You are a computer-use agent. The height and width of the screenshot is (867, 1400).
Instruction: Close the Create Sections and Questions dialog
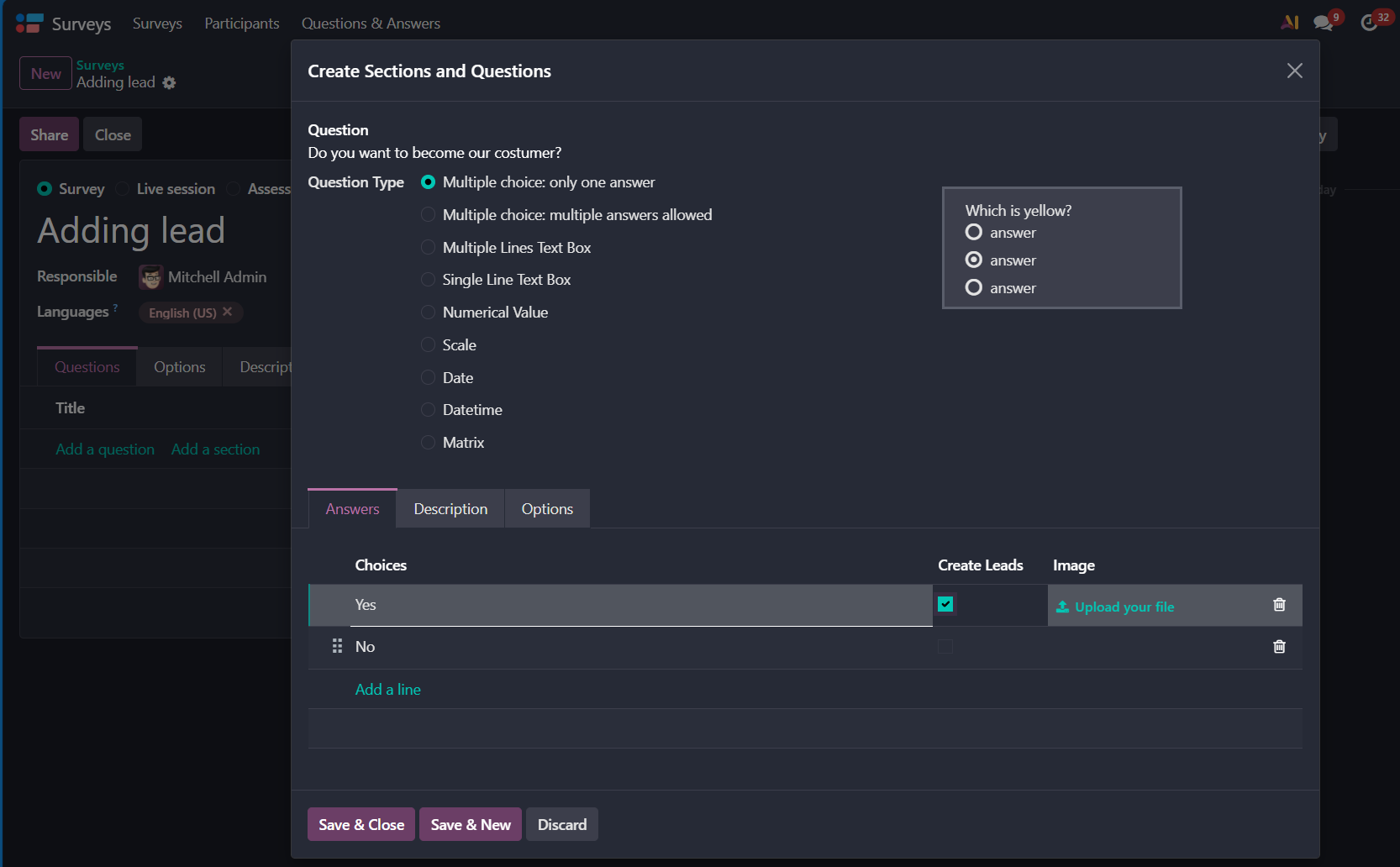coord(1294,71)
